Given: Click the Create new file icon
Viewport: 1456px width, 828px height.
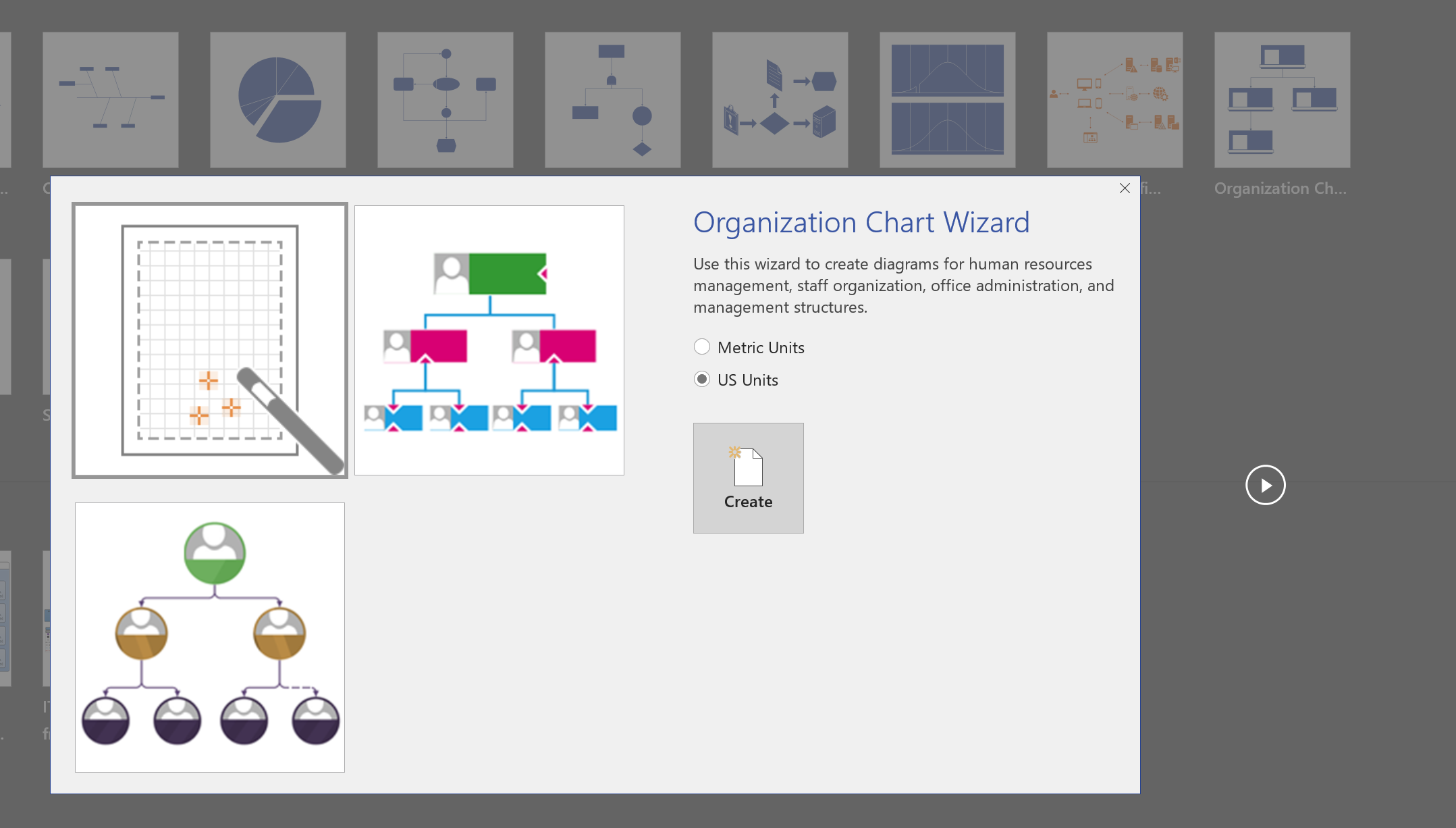Looking at the screenshot, I should tap(749, 467).
